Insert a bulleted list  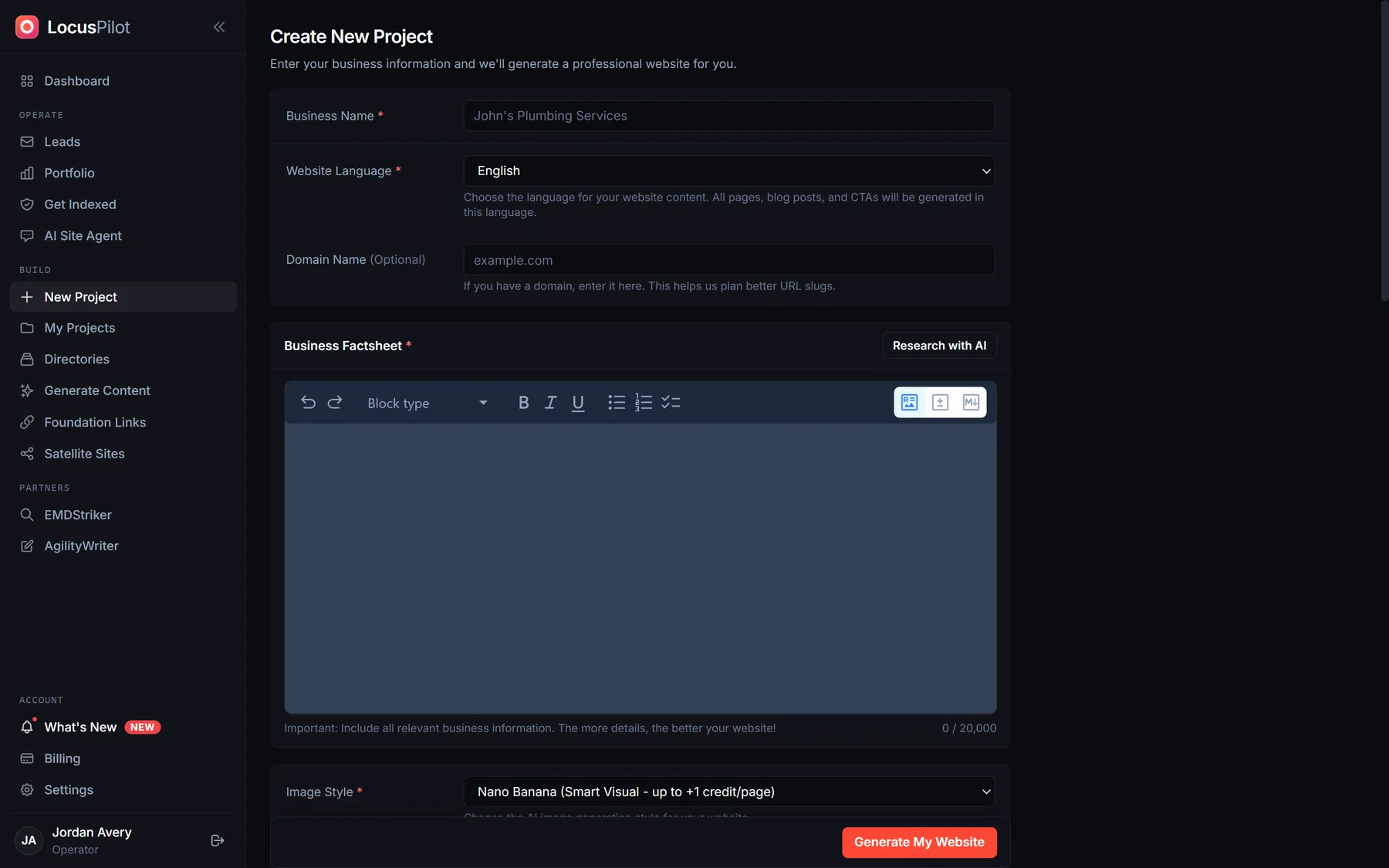[617, 403]
